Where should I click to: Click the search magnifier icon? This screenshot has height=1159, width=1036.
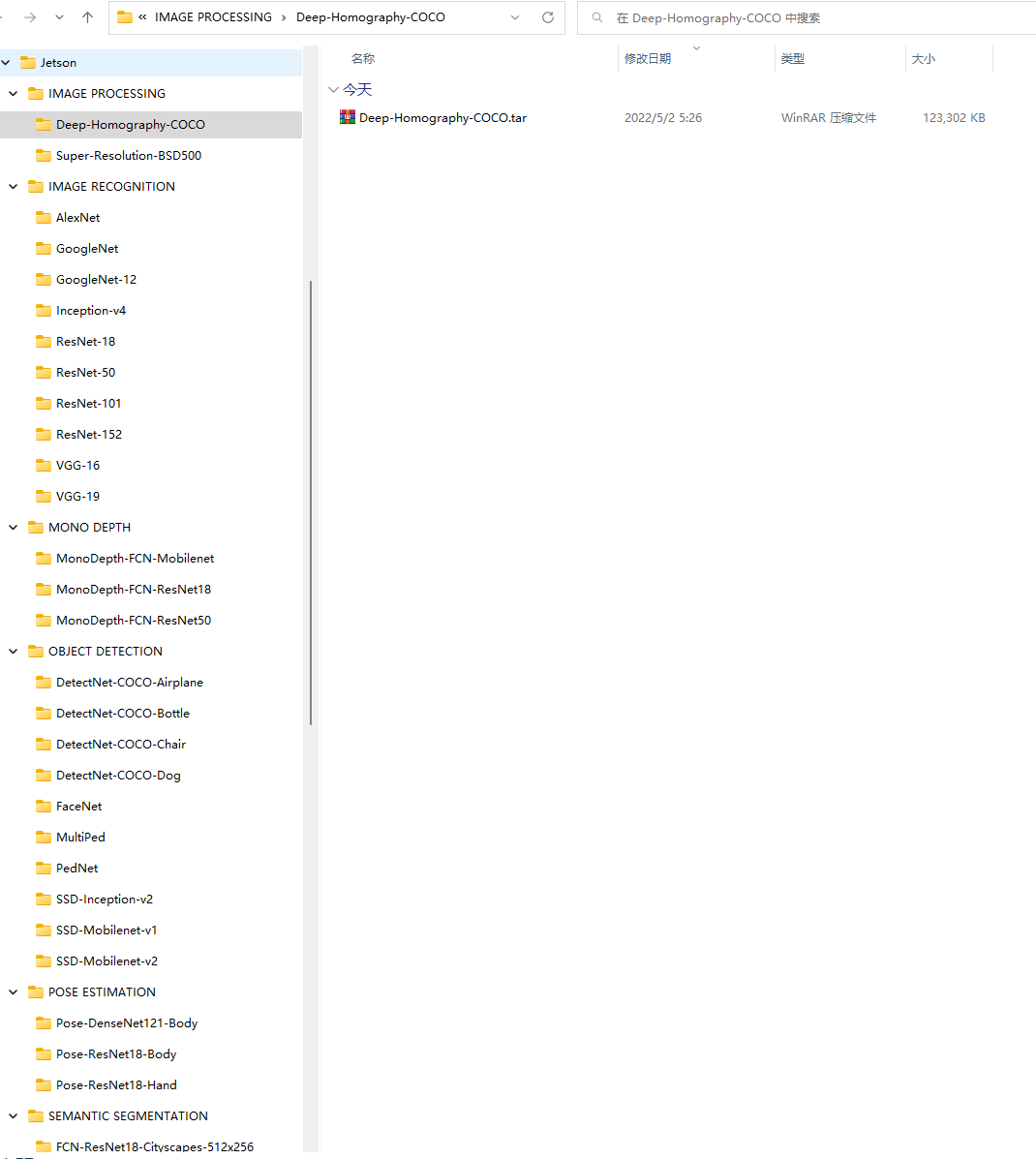click(597, 17)
